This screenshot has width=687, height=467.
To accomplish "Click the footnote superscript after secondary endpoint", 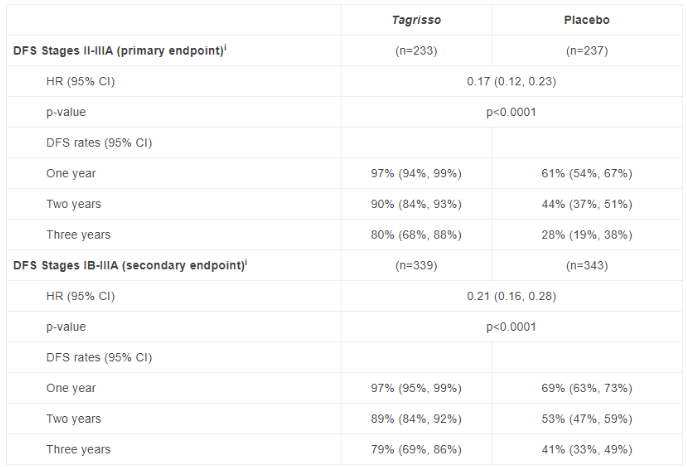I will point(247,262).
